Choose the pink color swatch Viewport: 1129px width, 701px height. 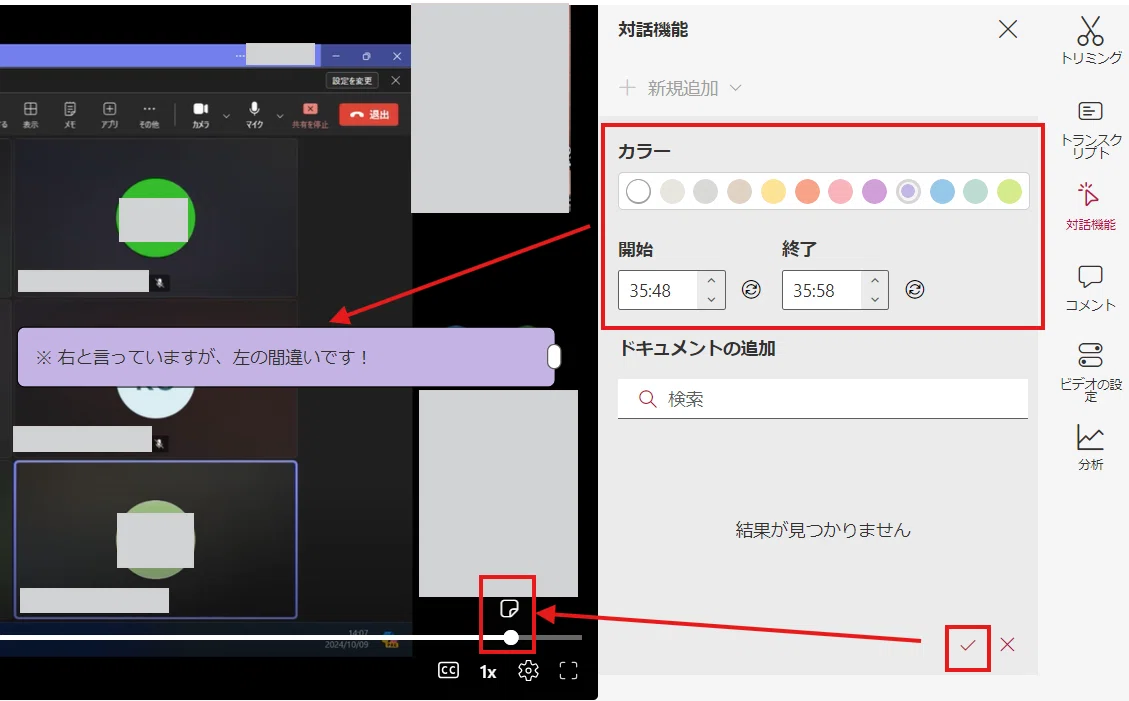(840, 191)
